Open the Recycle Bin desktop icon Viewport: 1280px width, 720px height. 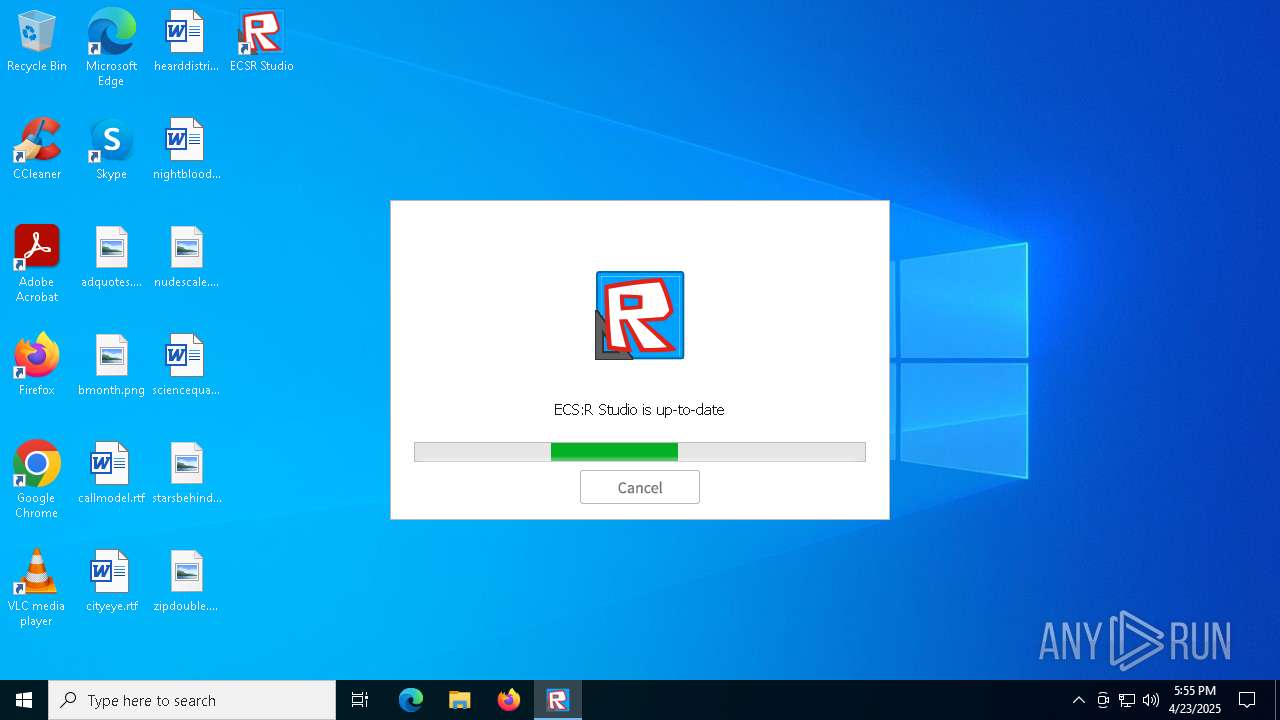37,42
